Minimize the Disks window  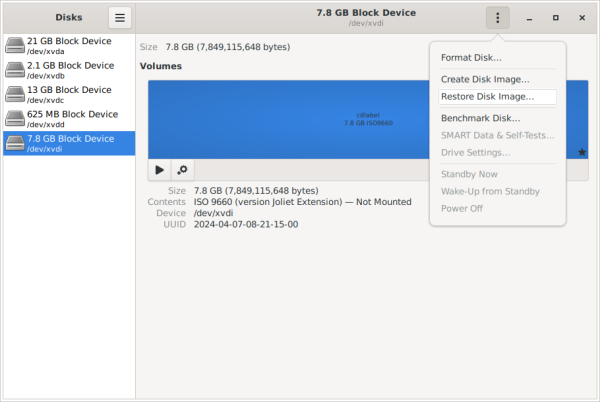[529, 18]
